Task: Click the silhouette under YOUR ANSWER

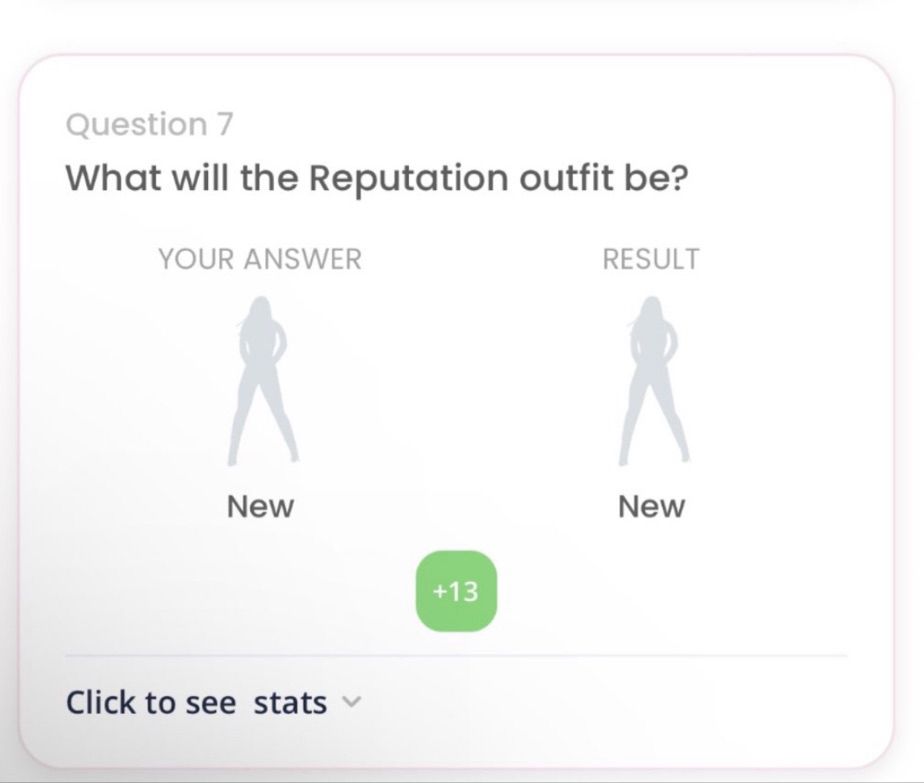Action: point(262,381)
